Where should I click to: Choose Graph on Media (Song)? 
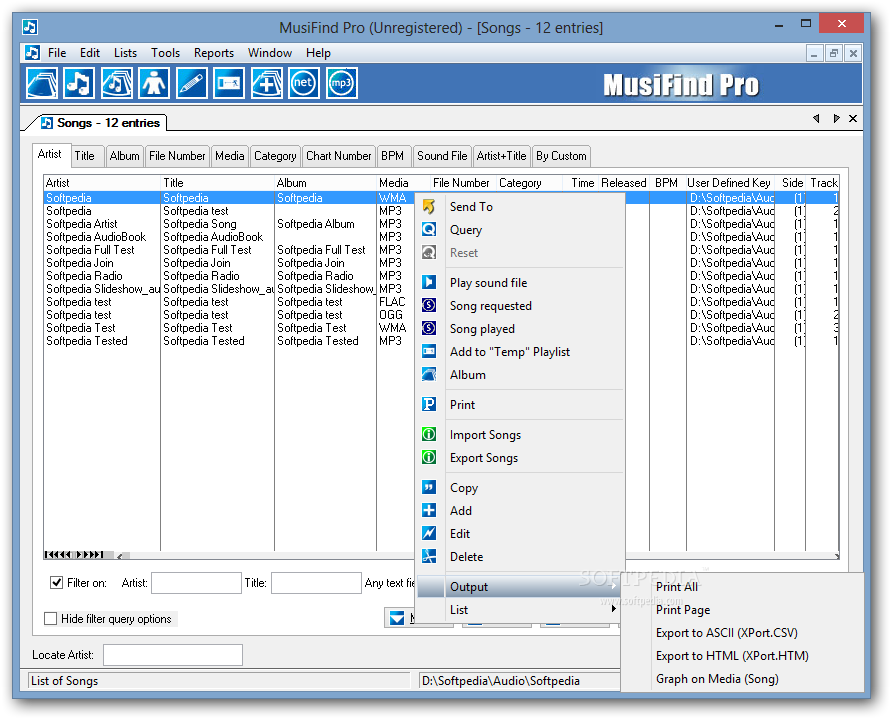[x=717, y=679]
